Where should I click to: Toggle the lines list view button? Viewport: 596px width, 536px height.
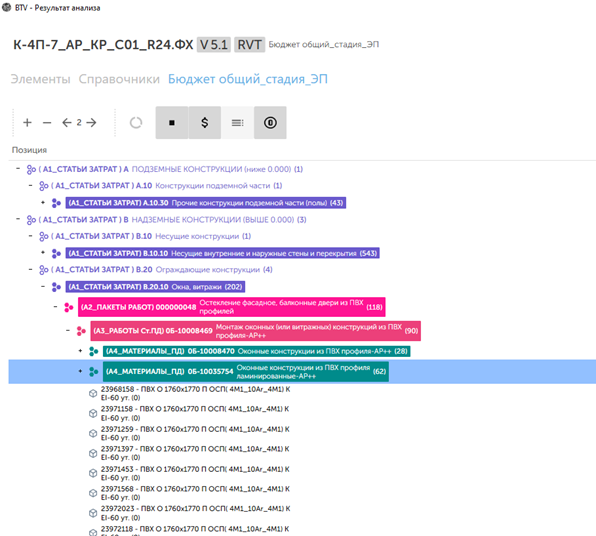tap(238, 122)
